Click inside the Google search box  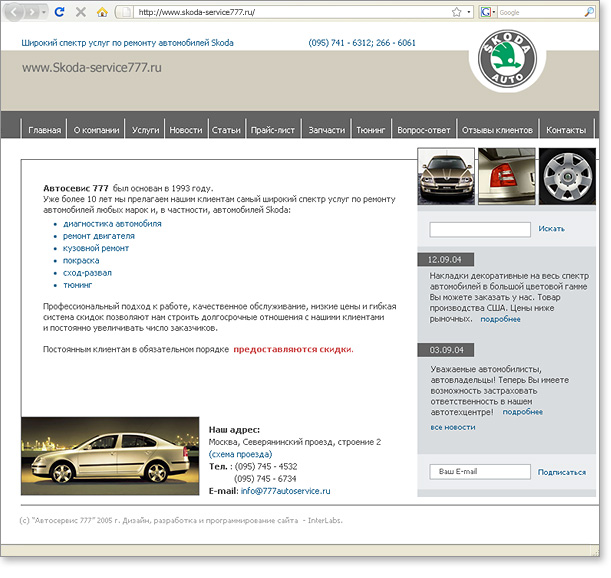540,12
